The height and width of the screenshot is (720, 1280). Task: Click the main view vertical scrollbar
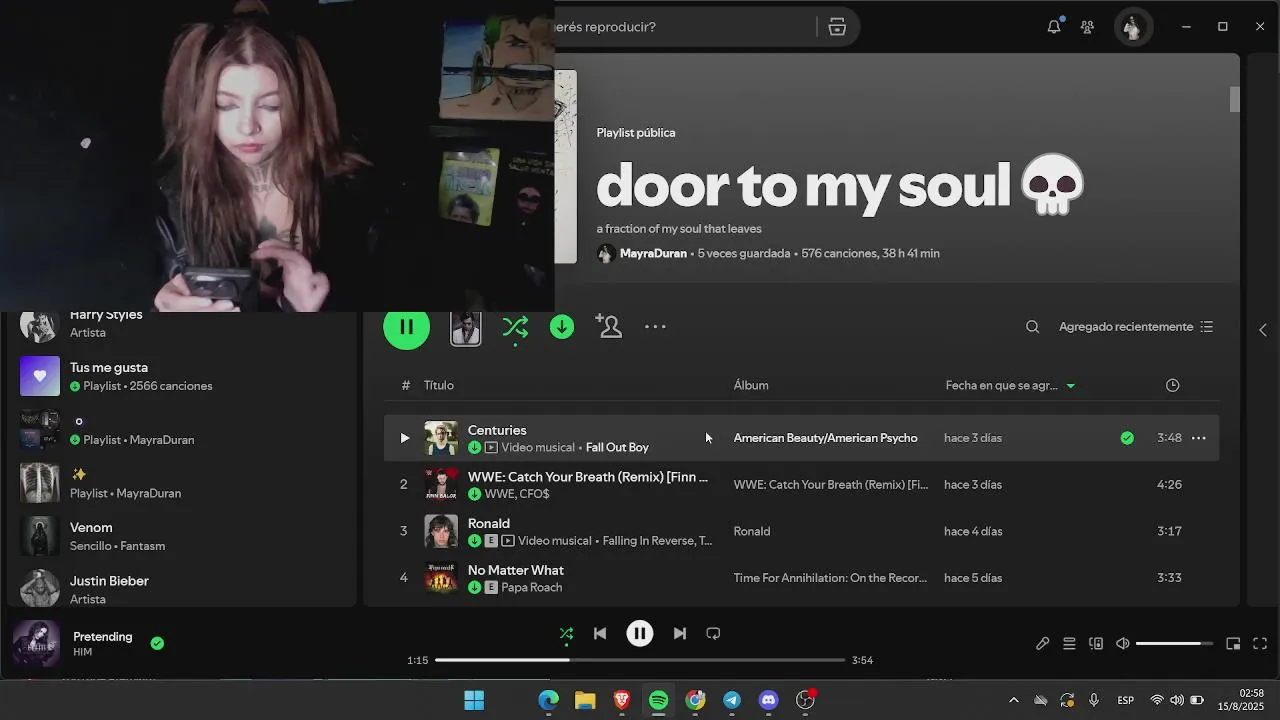click(1234, 100)
